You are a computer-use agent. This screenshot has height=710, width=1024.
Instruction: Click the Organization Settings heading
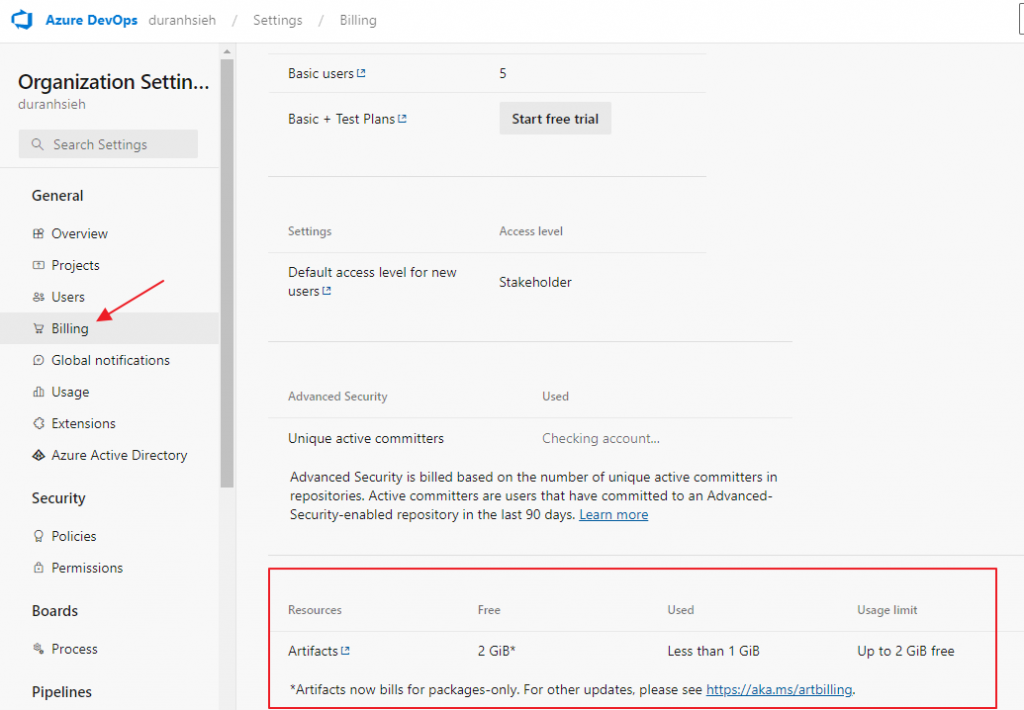pos(114,82)
